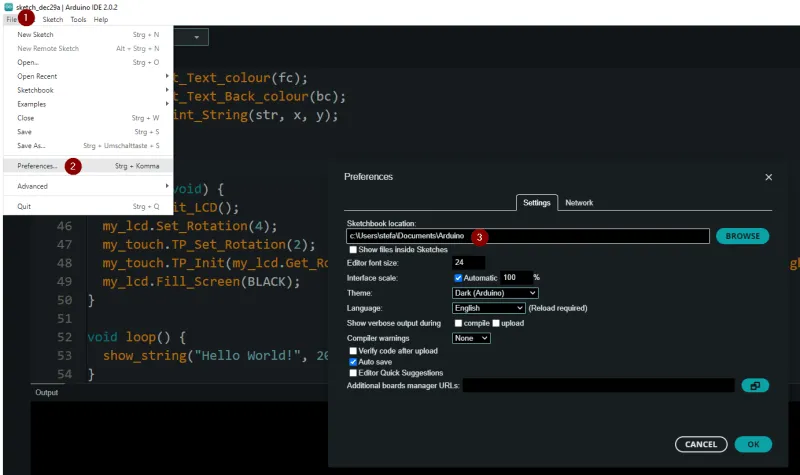The width and height of the screenshot is (800, 475).
Task: Expand Open Recent submenu
Action: 88,76
